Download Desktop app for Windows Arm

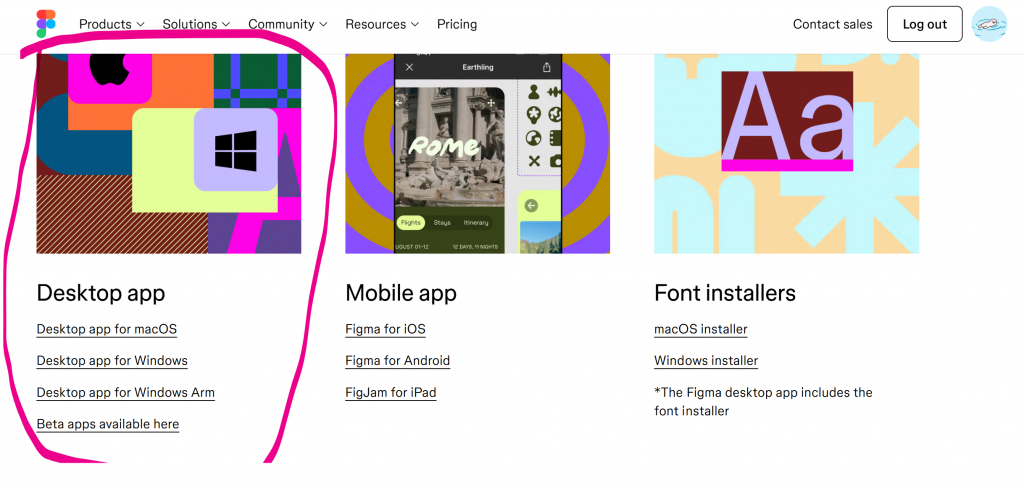(x=125, y=392)
